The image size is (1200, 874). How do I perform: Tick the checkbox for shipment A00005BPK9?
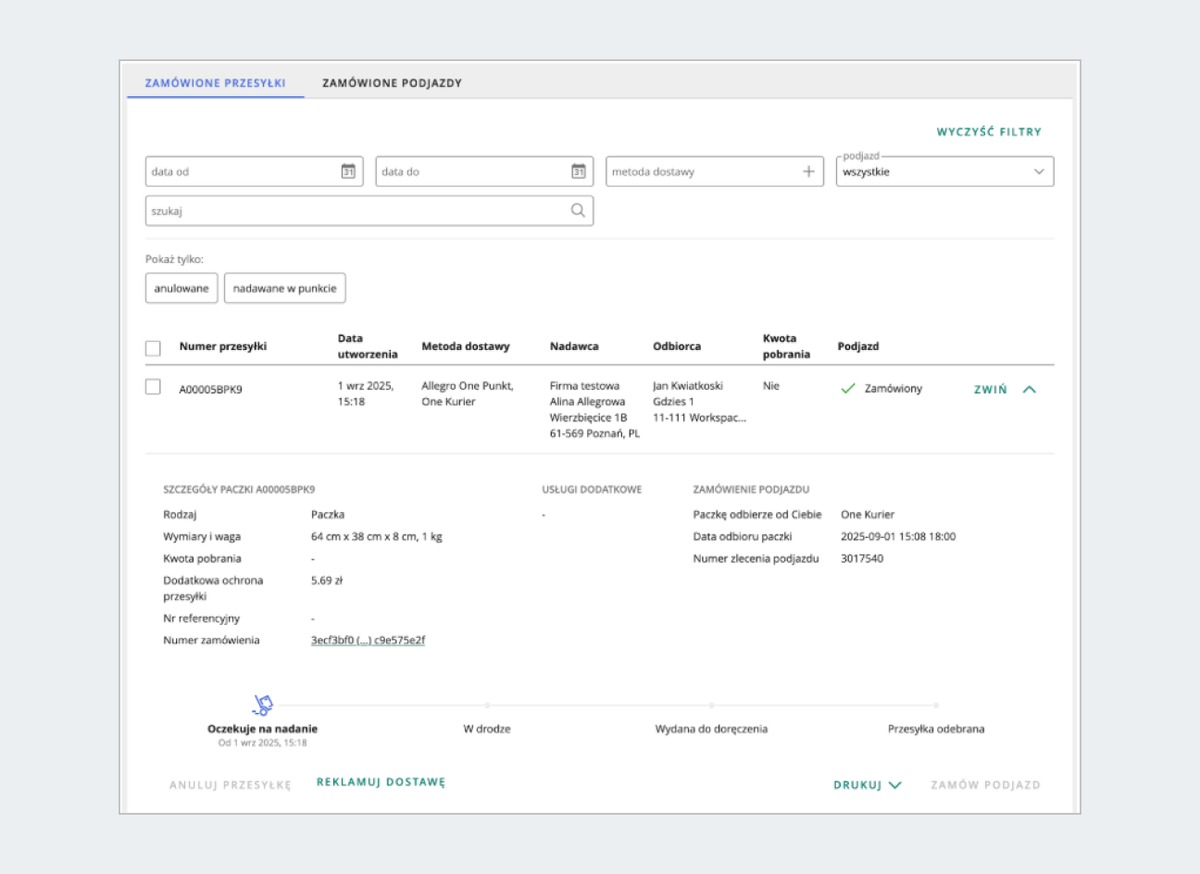[153, 387]
